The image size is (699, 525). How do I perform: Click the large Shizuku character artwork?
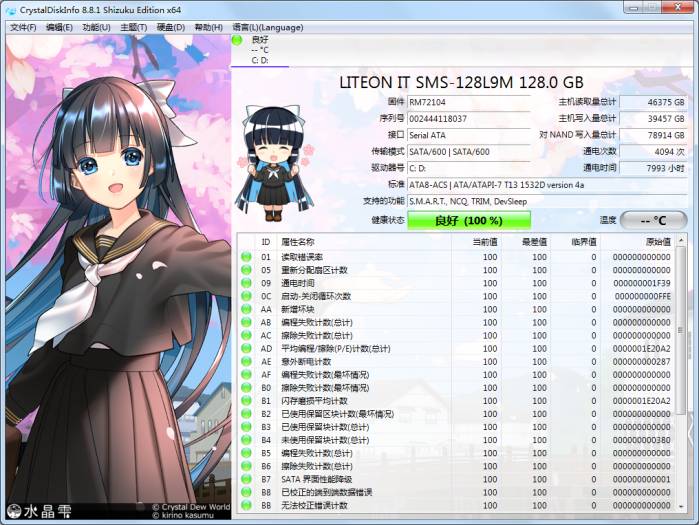[x=119, y=277]
